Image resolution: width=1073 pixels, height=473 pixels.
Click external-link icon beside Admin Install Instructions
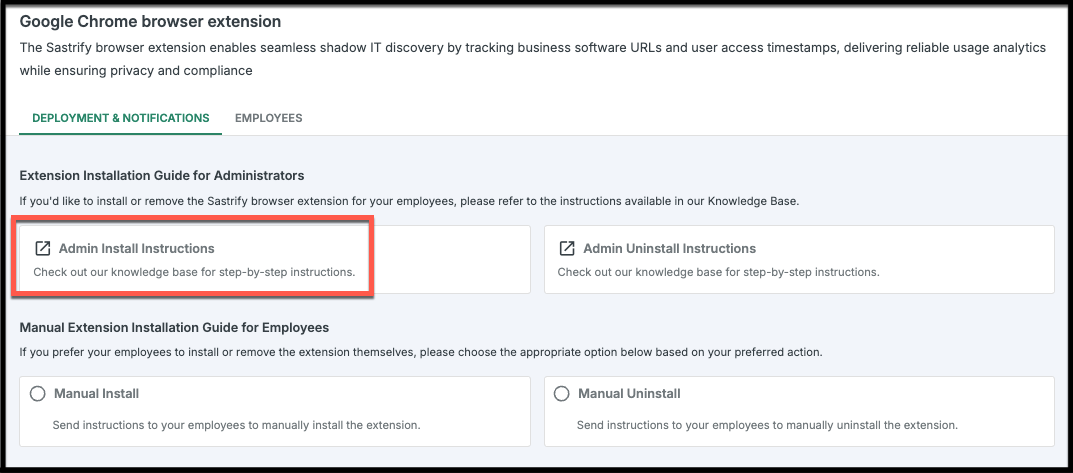pyautogui.click(x=42, y=248)
